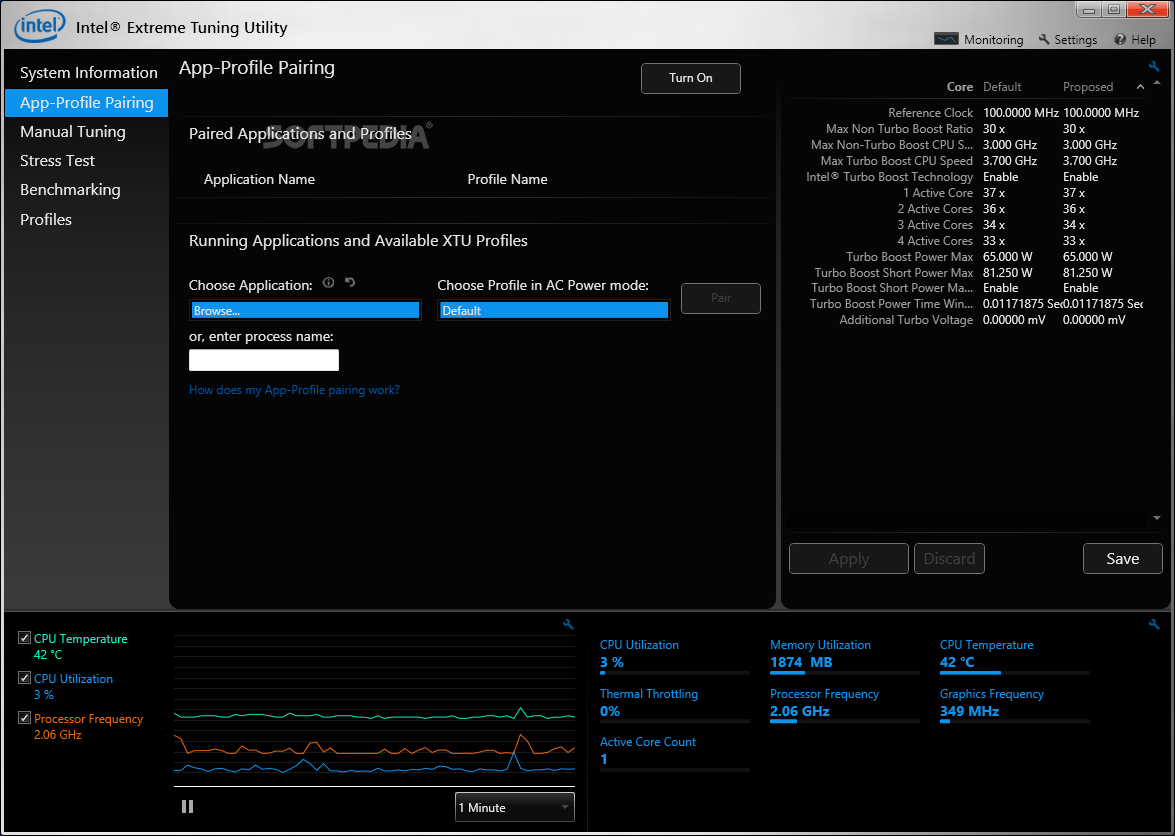
Task: Click the Memory Utilization 1874 MB bar
Action: coord(845,673)
